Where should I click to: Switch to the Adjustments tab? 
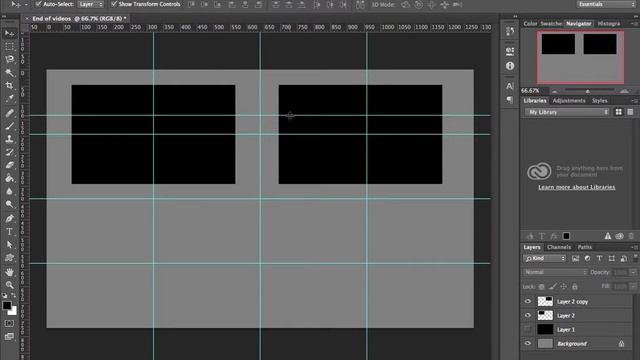tap(569, 100)
